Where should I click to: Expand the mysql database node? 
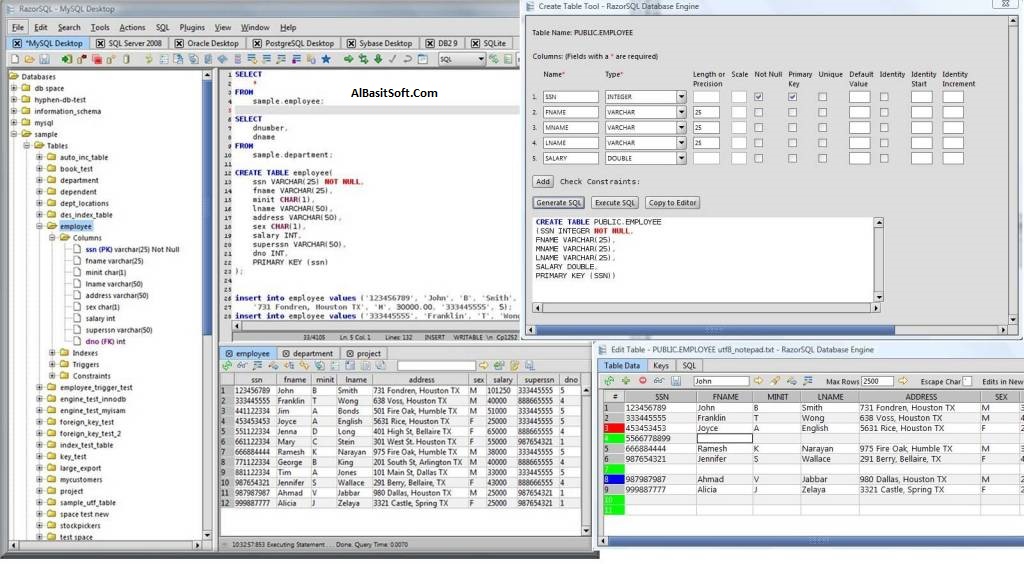tap(14, 122)
